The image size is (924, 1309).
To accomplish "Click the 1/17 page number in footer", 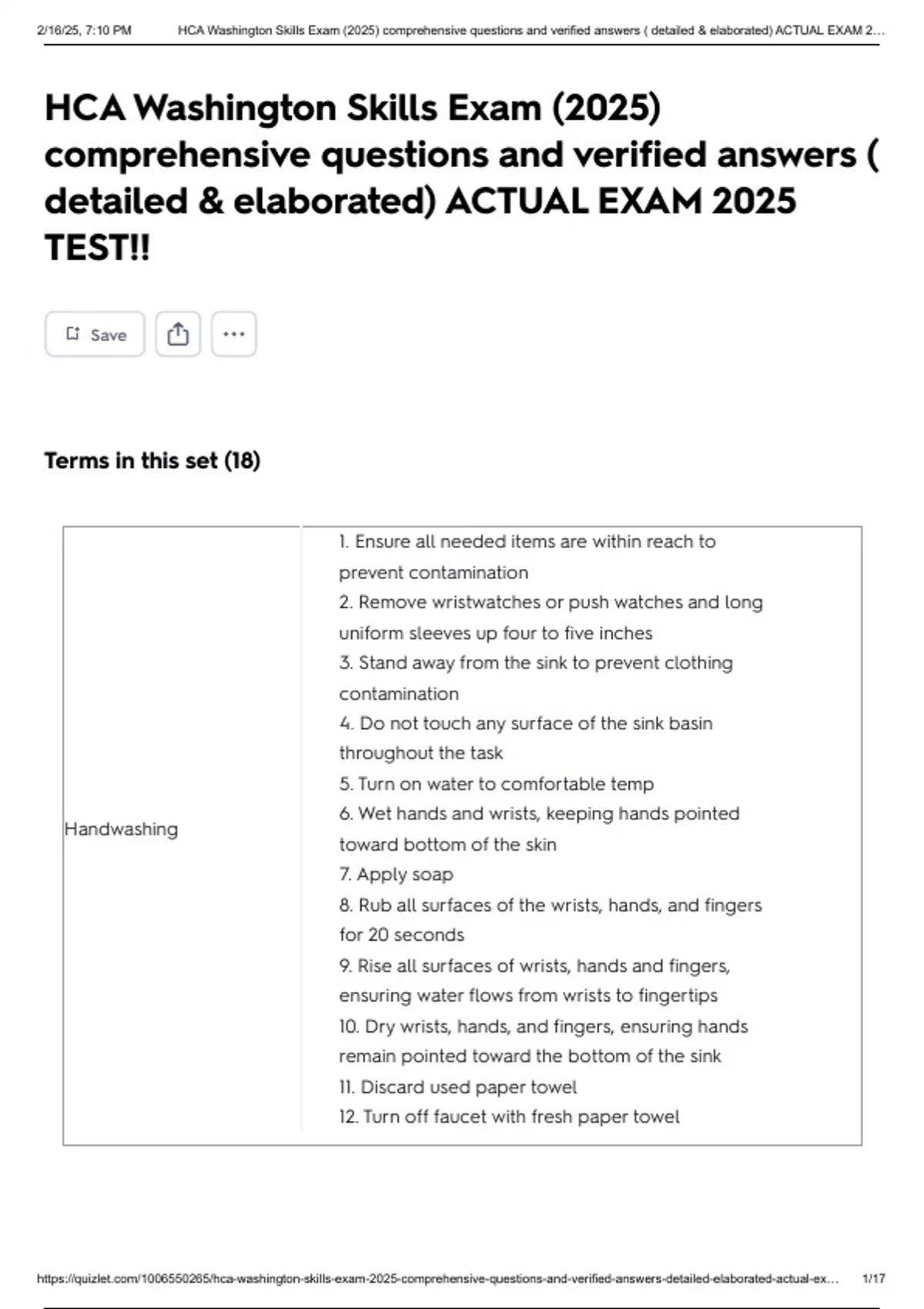I will [873, 1278].
